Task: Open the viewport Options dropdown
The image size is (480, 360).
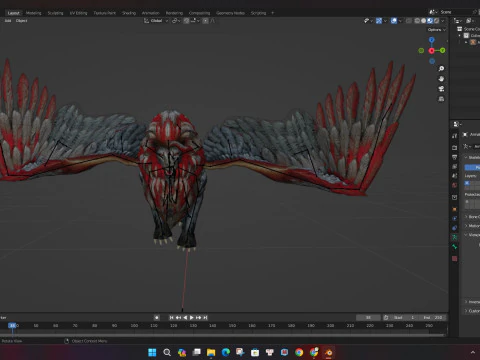Action: [x=437, y=30]
